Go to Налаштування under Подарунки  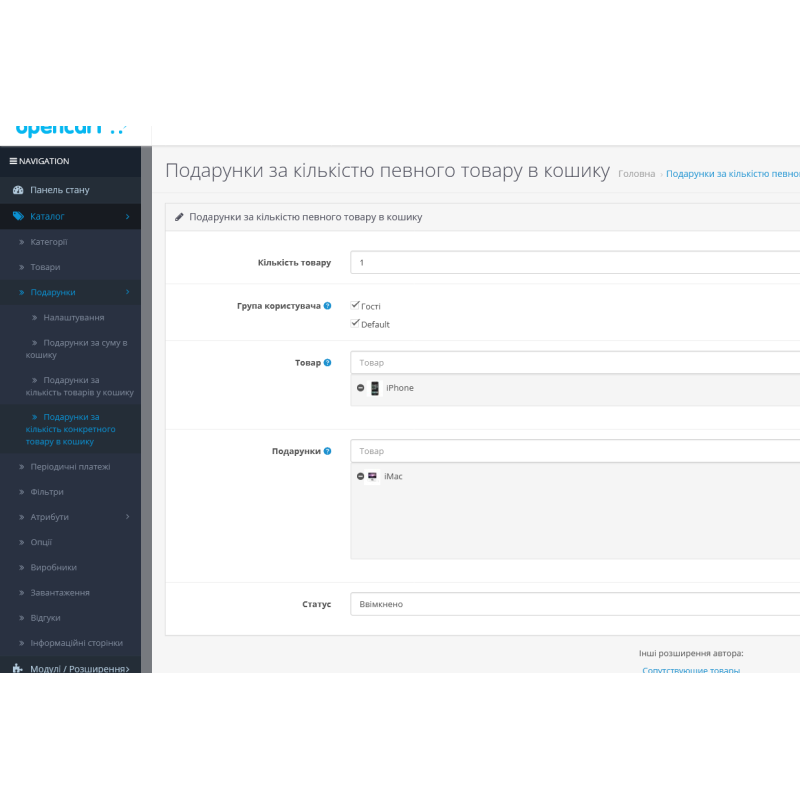73,317
